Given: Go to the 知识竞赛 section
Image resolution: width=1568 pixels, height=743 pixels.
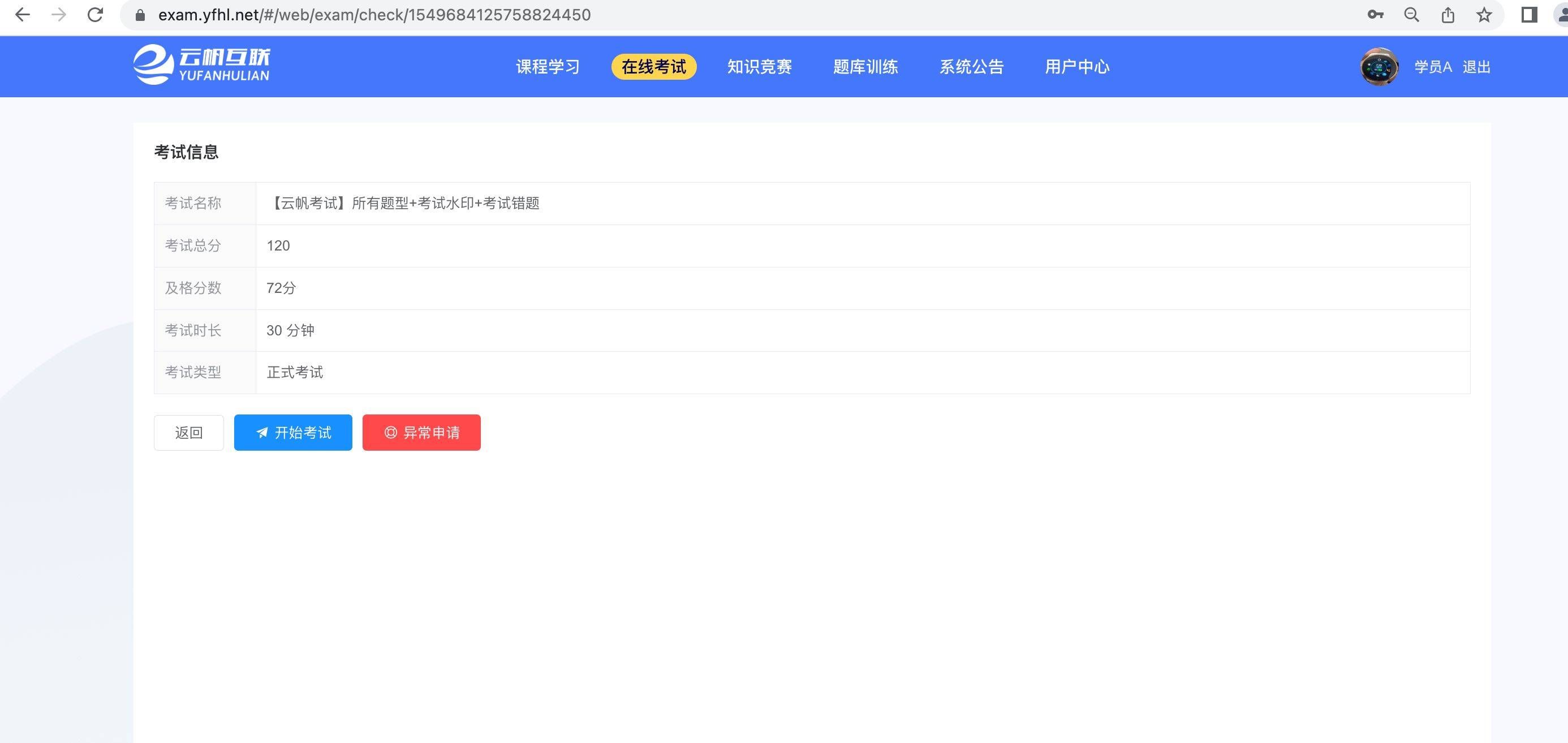Looking at the screenshot, I should pyautogui.click(x=759, y=67).
